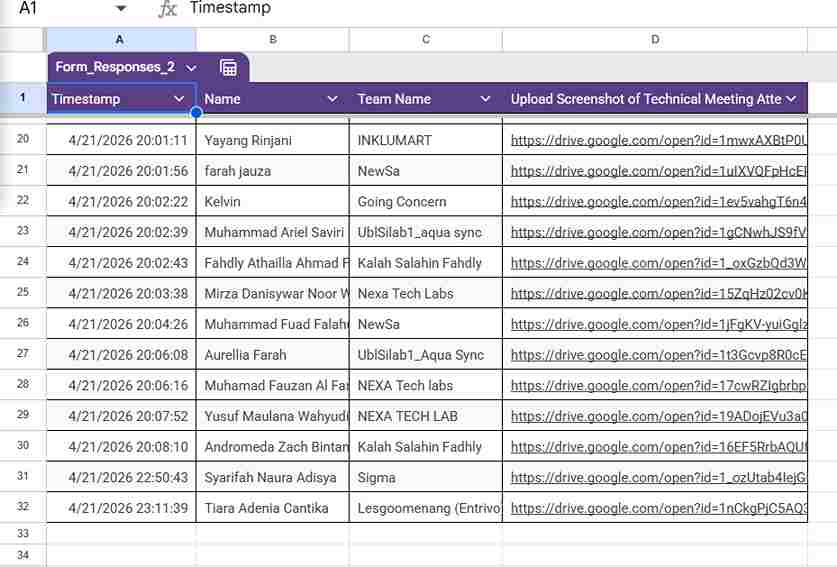Select column C header

tap(426, 40)
